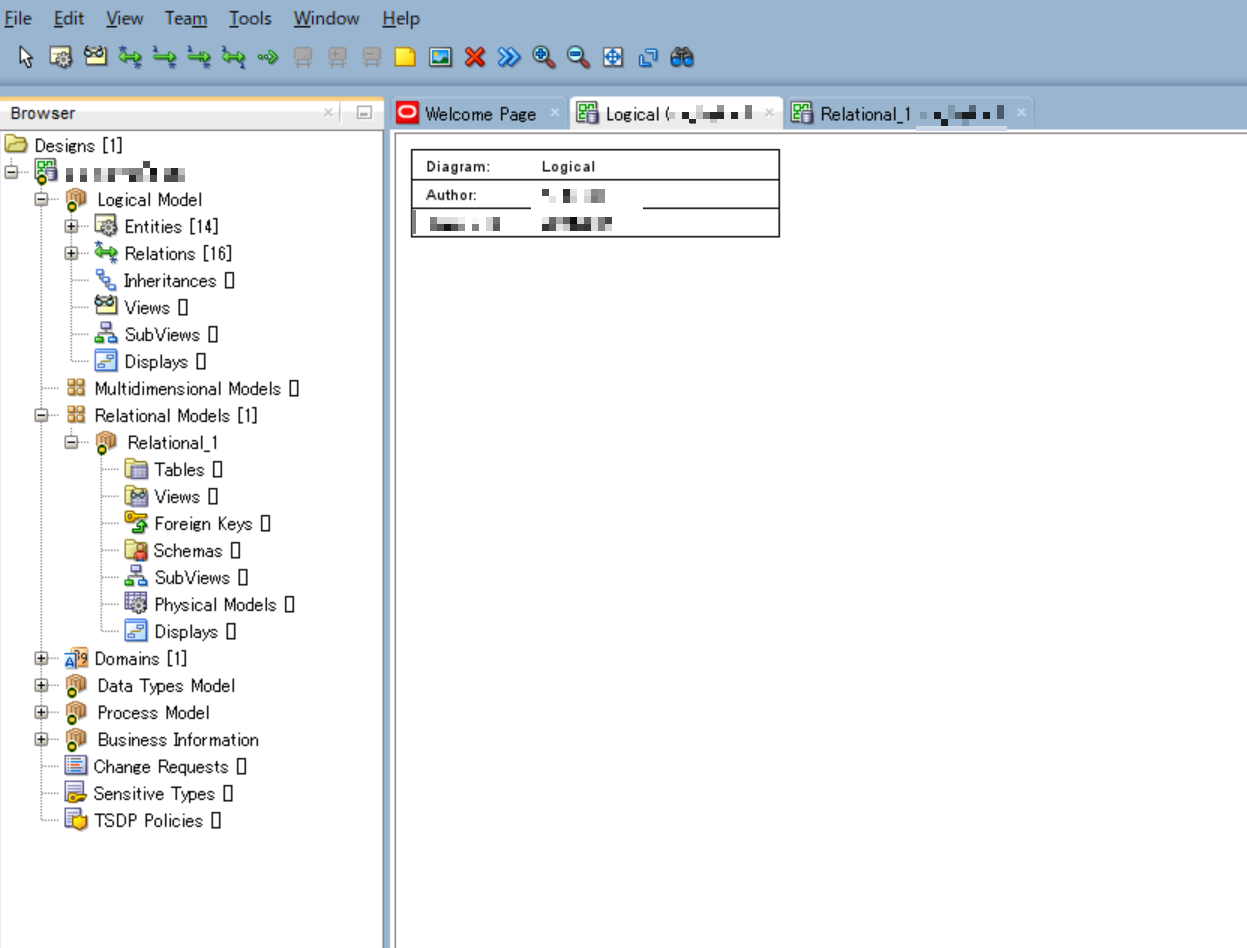Select Views under Relational_1
This screenshot has width=1247, height=948.
(x=171, y=496)
